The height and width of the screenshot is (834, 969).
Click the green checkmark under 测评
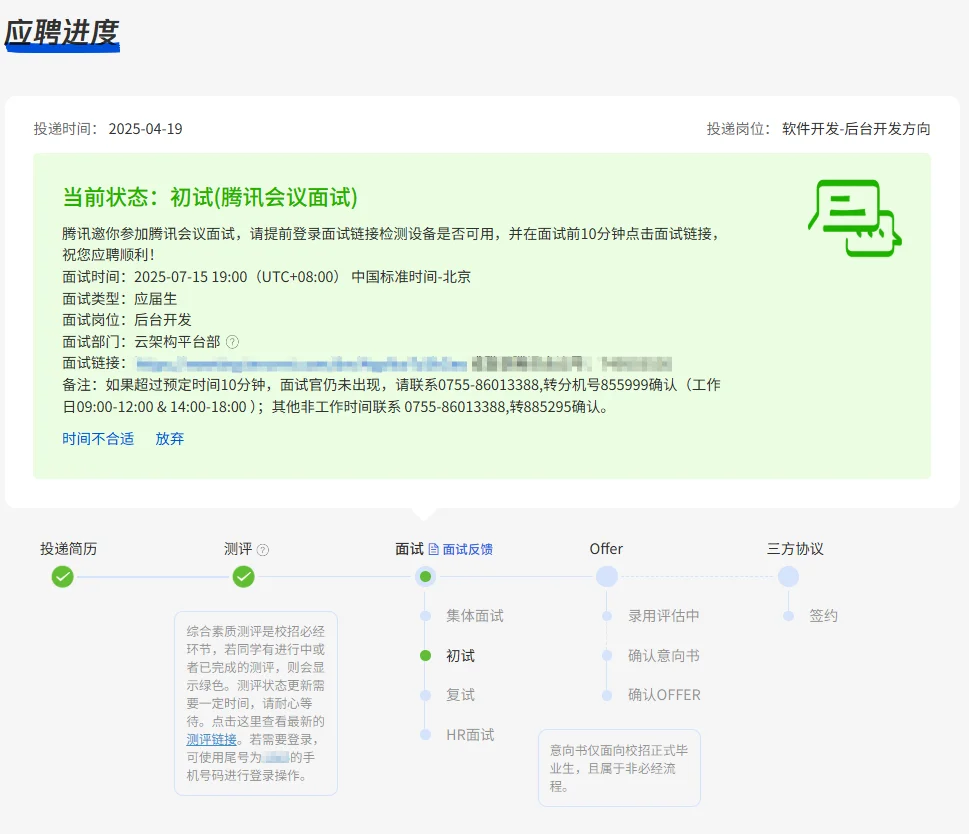pyautogui.click(x=243, y=577)
